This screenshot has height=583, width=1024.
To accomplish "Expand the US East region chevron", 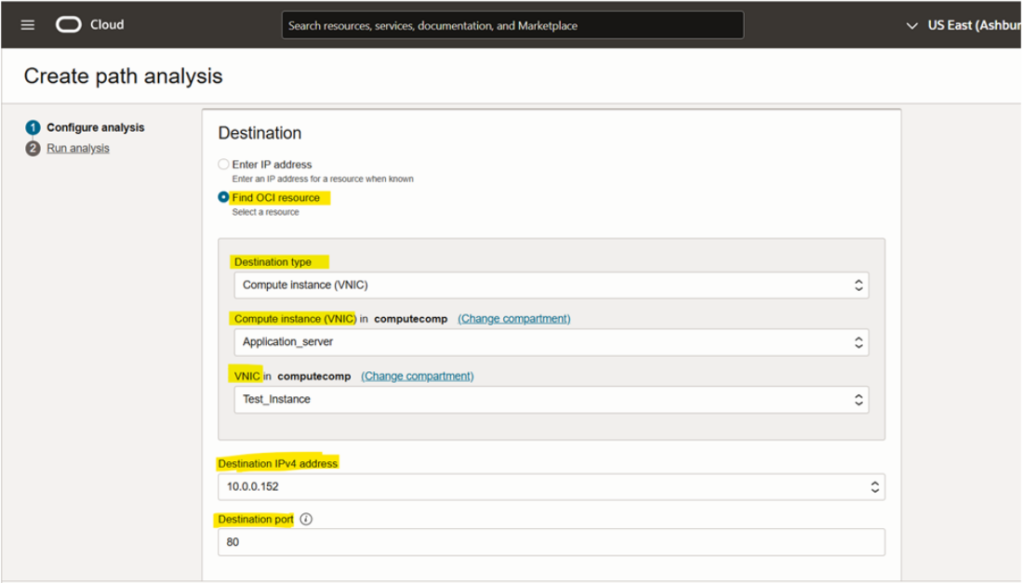I will coord(911,25).
